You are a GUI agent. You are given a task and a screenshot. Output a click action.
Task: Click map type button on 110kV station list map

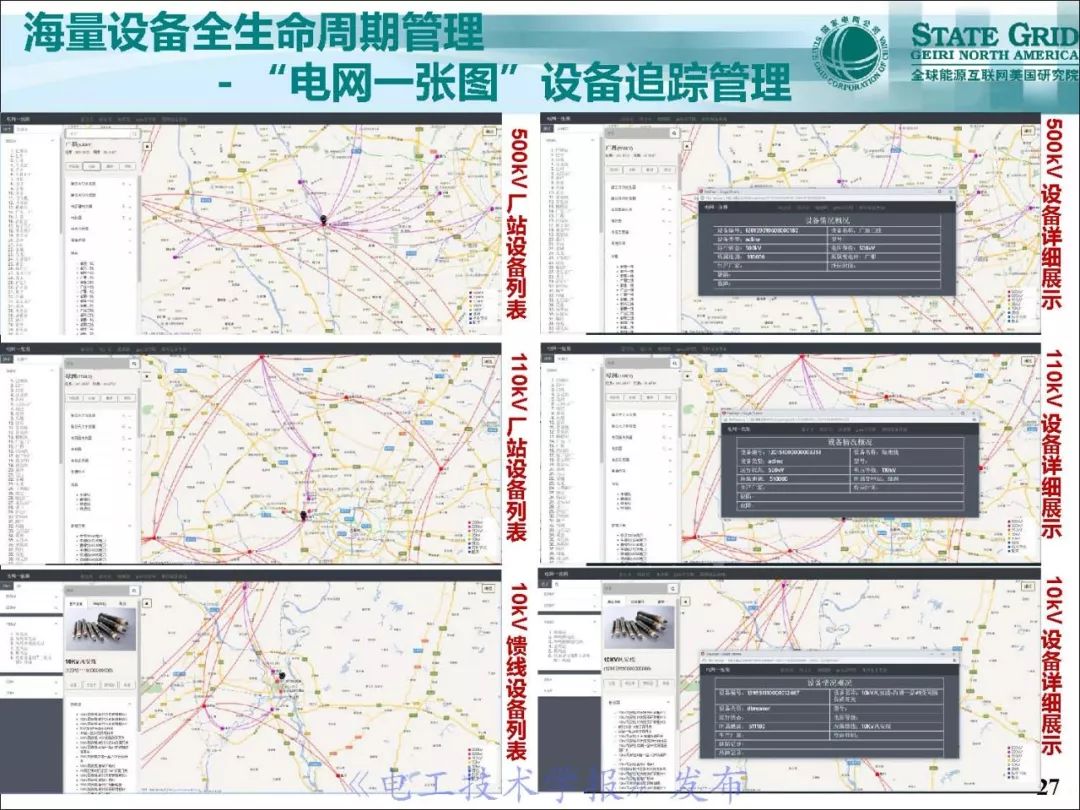click(490, 361)
